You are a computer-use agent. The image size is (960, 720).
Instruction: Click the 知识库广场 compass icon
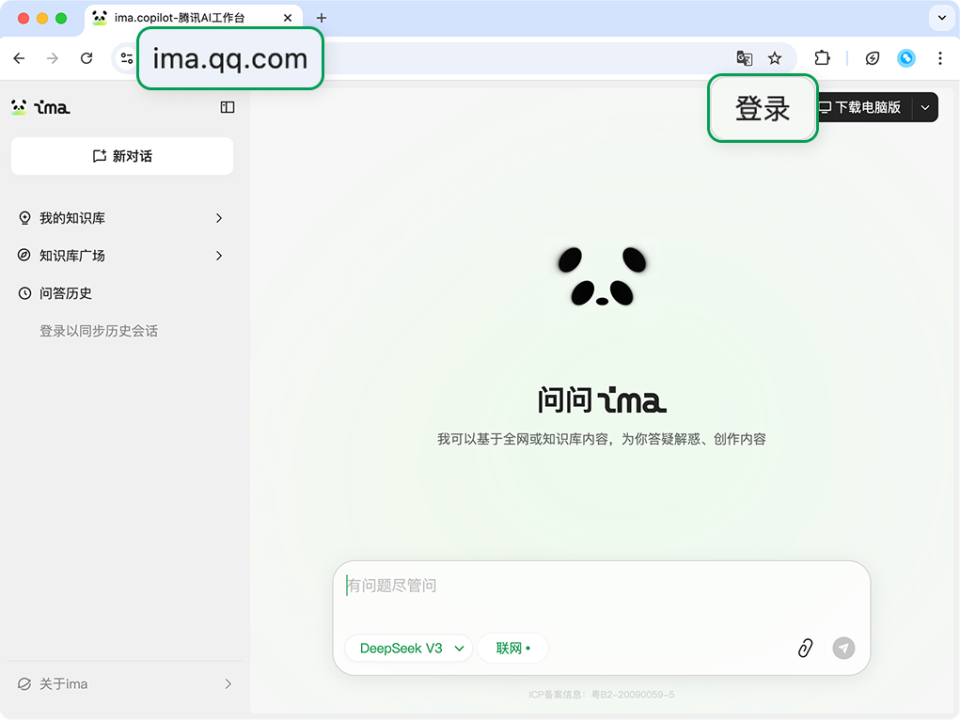click(x=23, y=255)
